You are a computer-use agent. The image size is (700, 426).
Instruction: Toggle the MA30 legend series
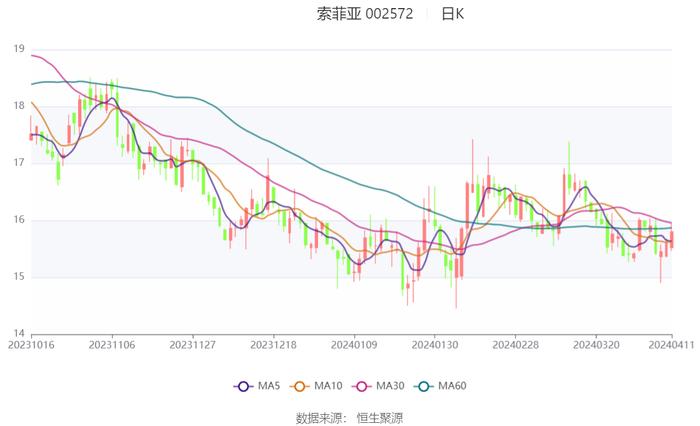pos(378,386)
